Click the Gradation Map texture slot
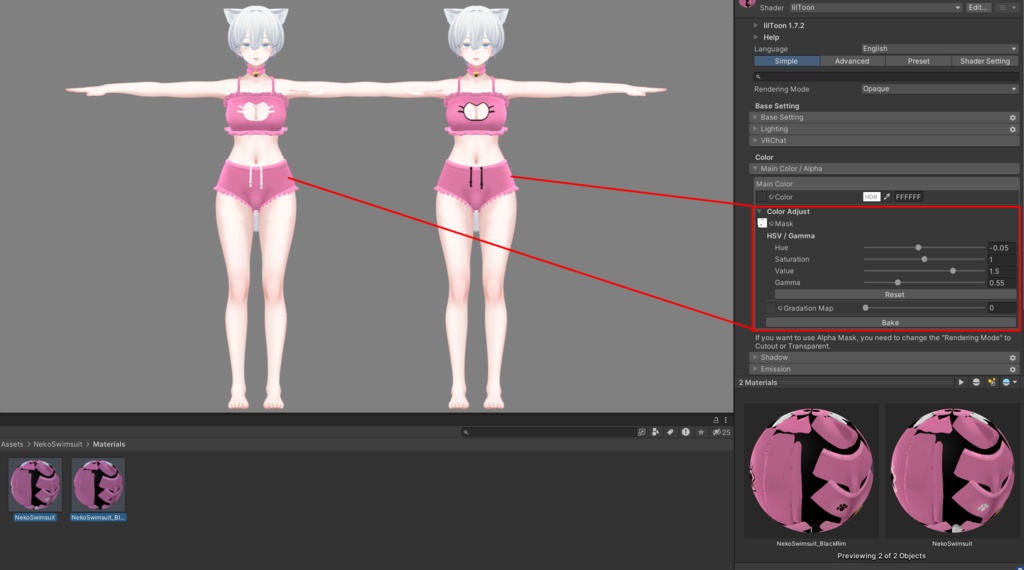Screen dimensions: 1024x570 [771, 308]
